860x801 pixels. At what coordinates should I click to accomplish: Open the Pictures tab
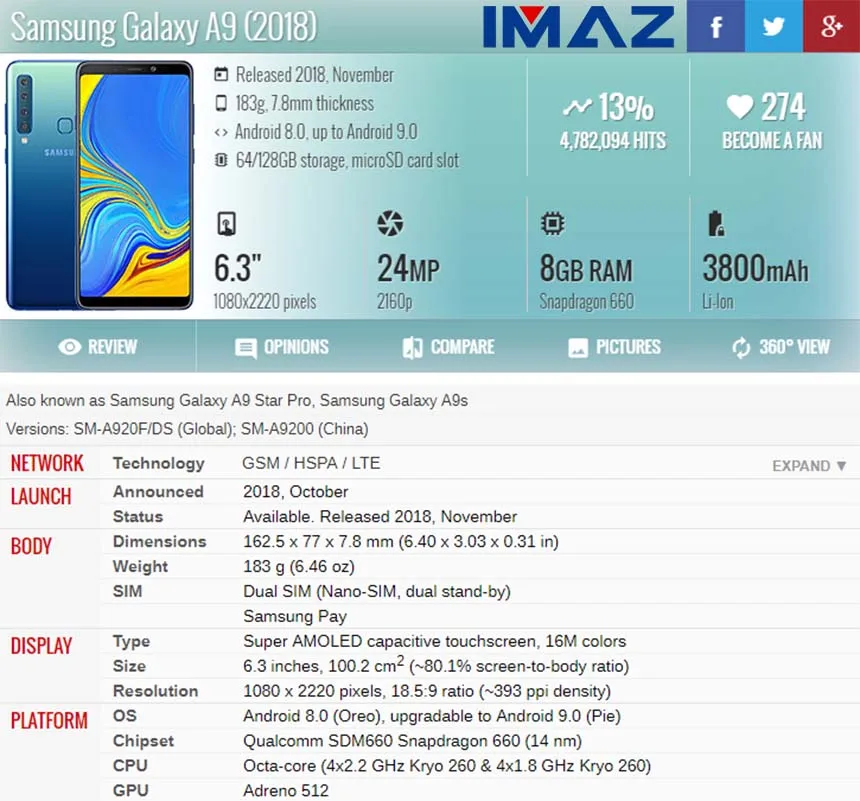coord(614,347)
